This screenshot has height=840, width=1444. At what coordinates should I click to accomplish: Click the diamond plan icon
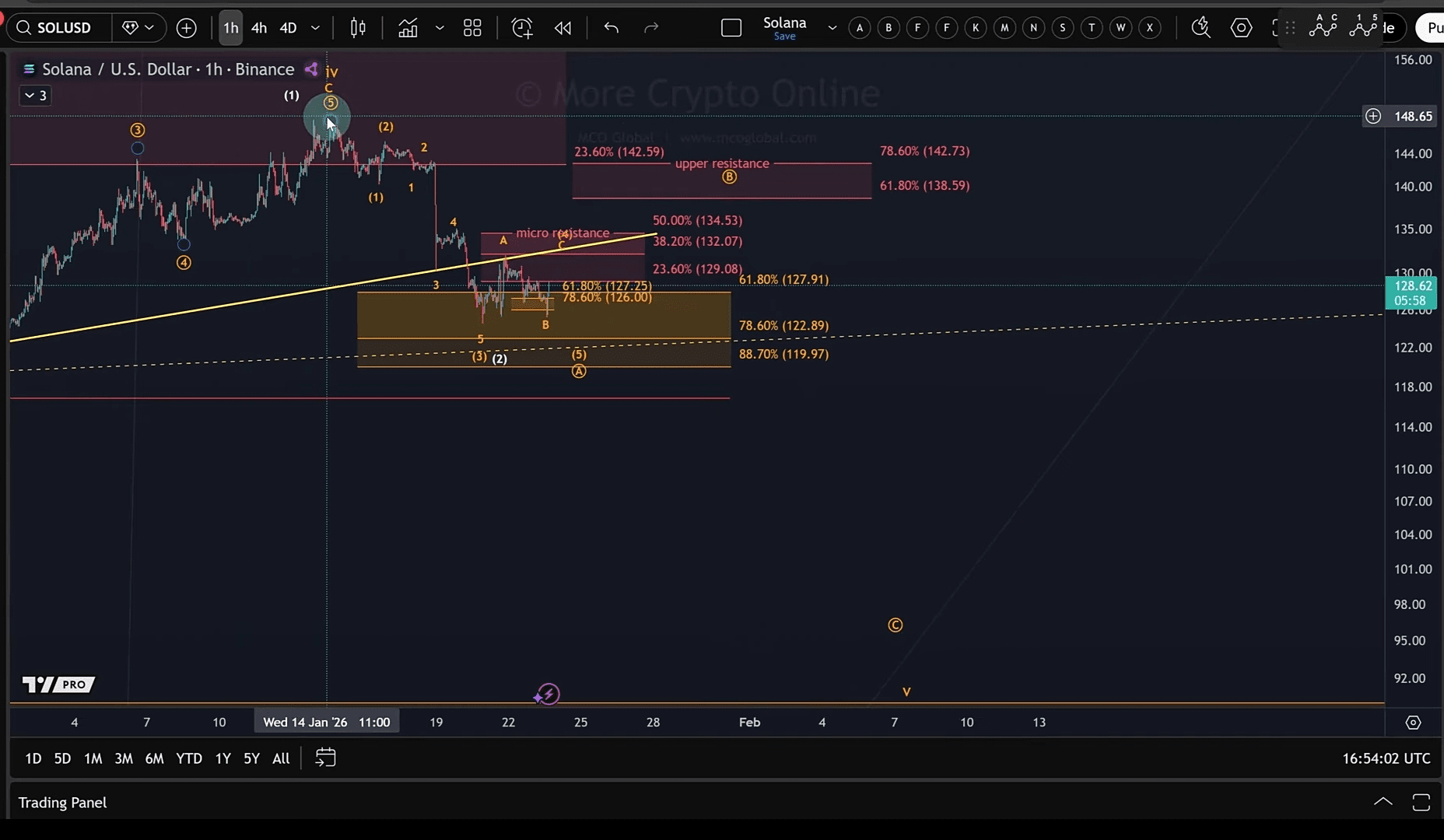(x=130, y=28)
